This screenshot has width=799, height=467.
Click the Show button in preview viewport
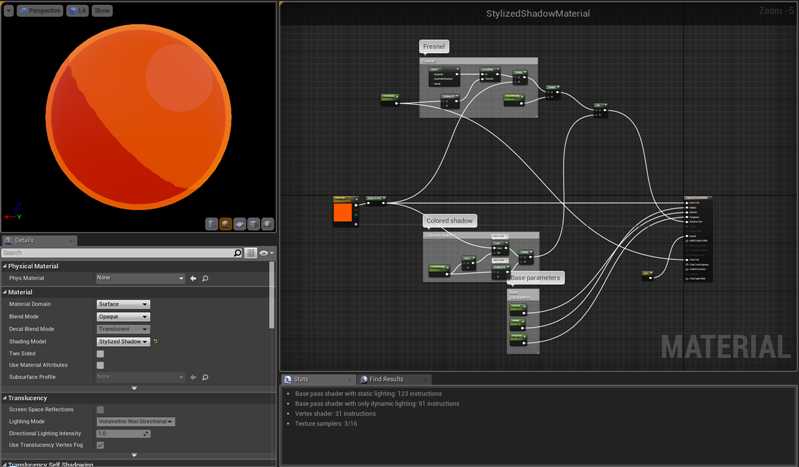tap(102, 10)
